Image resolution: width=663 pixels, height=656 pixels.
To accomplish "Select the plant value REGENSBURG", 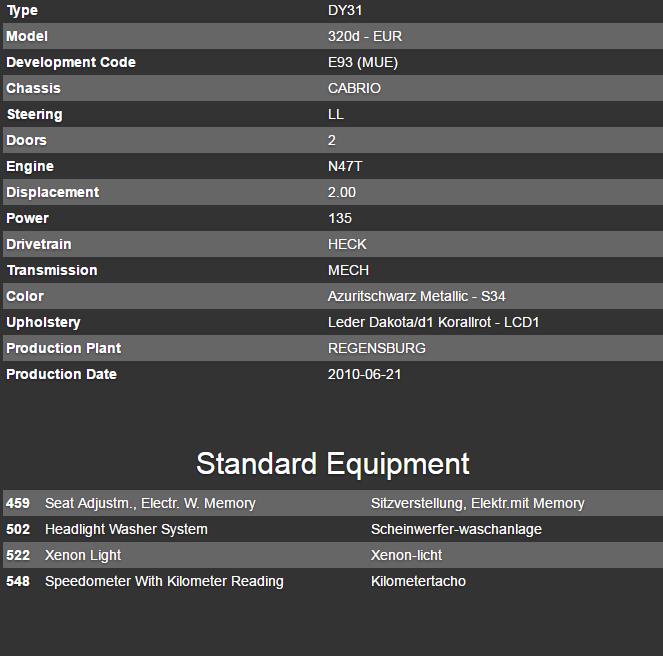I will [376, 349].
